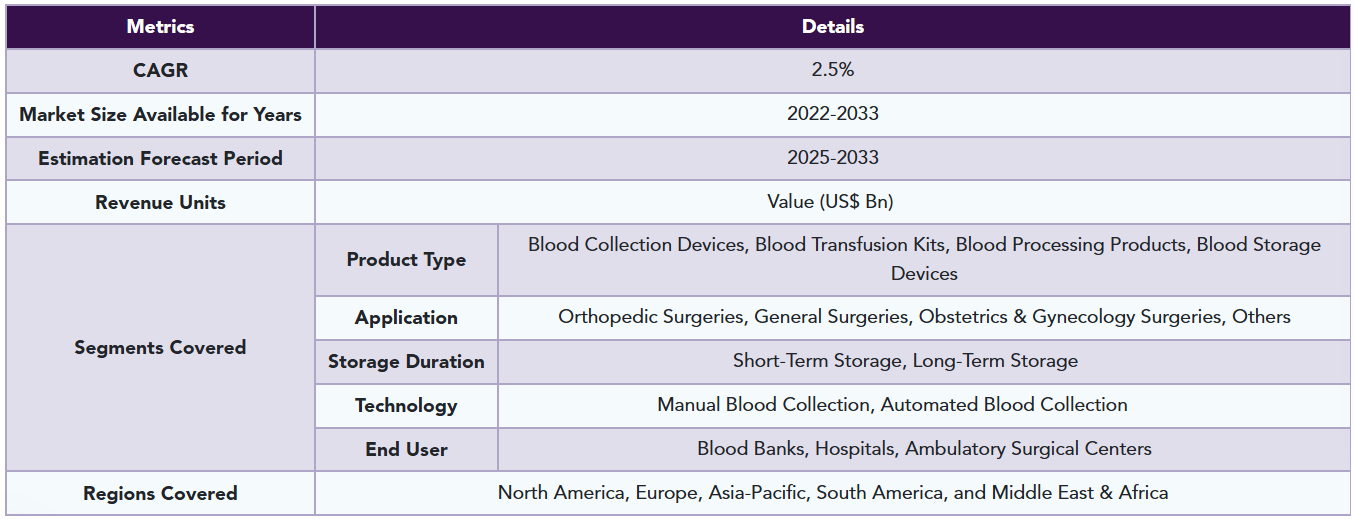
Task: Click the 2.5% CAGR value cell
Action: (833, 71)
